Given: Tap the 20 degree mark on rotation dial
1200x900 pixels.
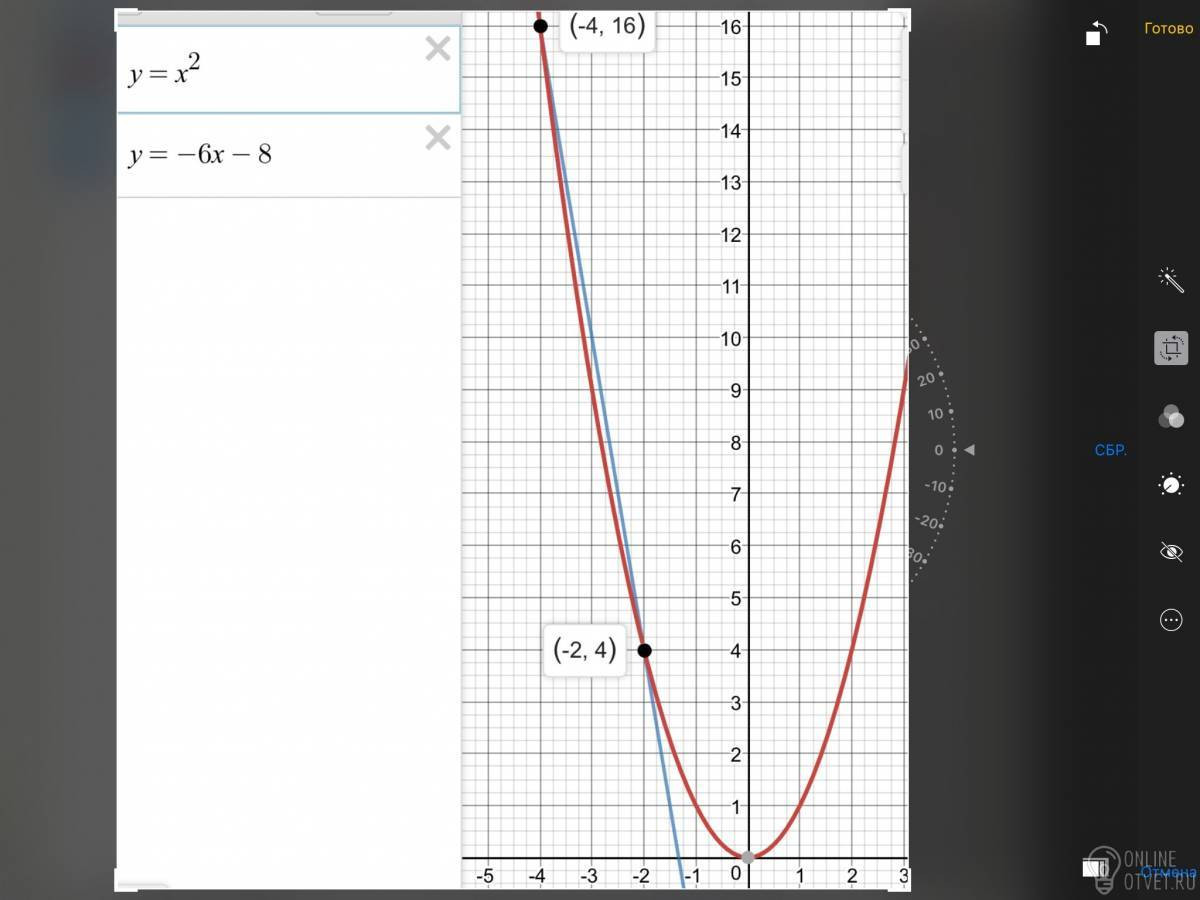Looking at the screenshot, I should coord(925,378).
